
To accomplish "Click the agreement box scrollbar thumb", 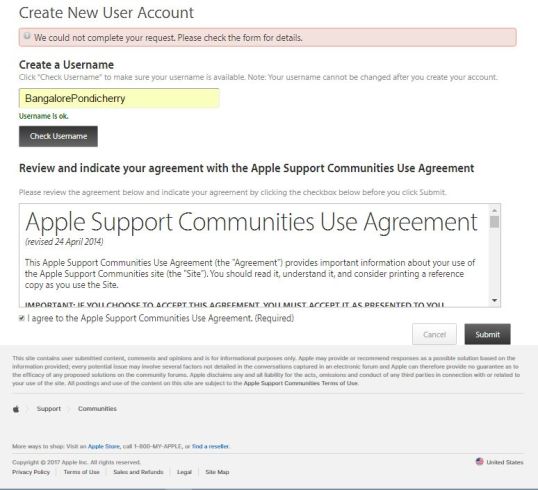I will pos(494,222).
